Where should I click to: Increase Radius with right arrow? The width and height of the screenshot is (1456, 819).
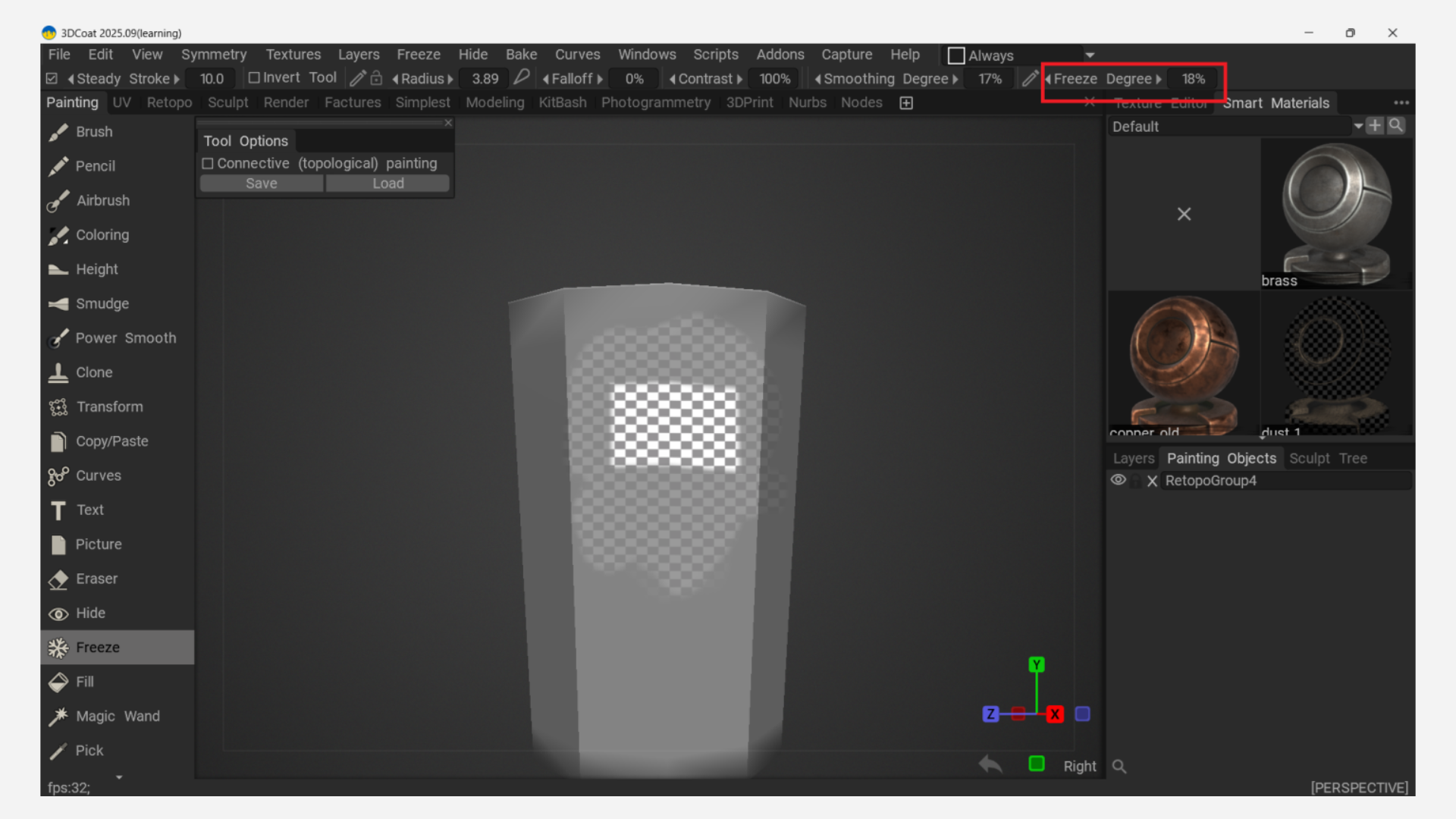point(450,79)
